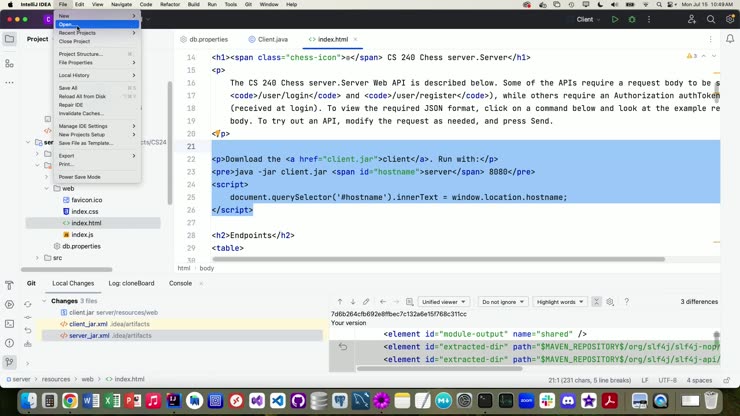Expand the Recent Projects submenu
Image resolution: width=740 pixels, height=416 pixels.
[x=97, y=33]
